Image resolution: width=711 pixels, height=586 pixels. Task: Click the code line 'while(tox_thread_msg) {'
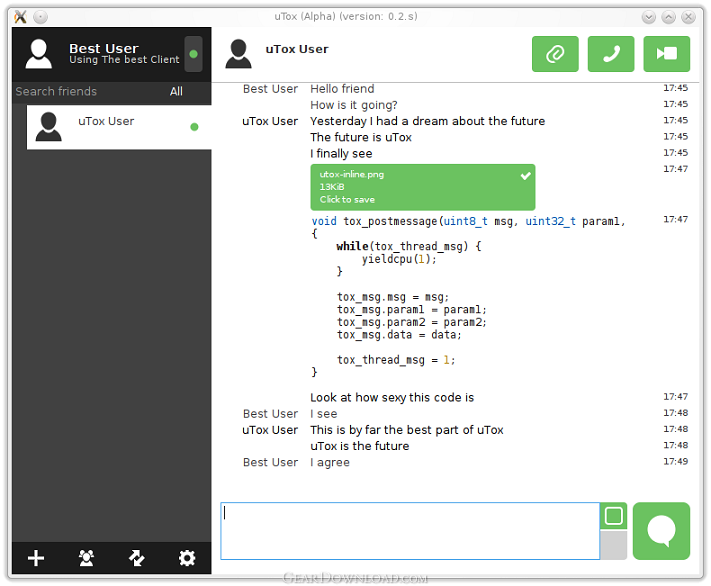[x=409, y=246]
